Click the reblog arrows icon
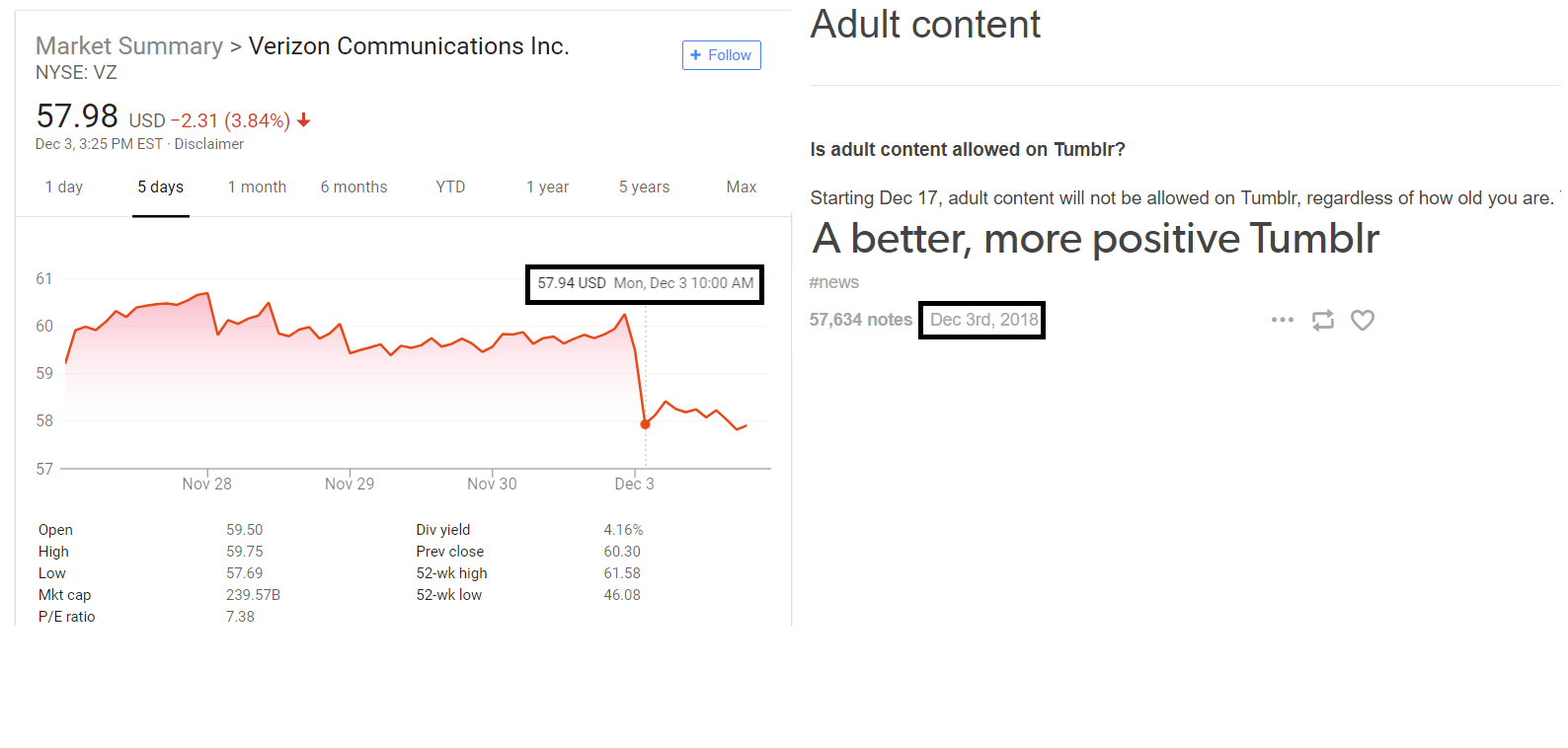This screenshot has height=748, width=1568. click(1322, 320)
